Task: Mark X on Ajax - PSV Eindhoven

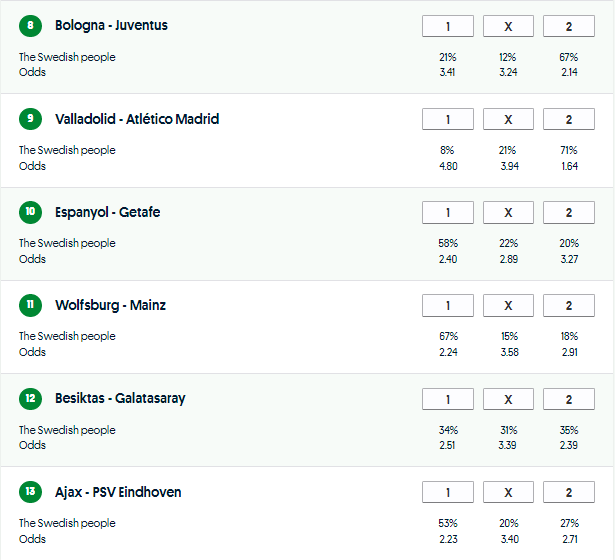Action: 508,493
